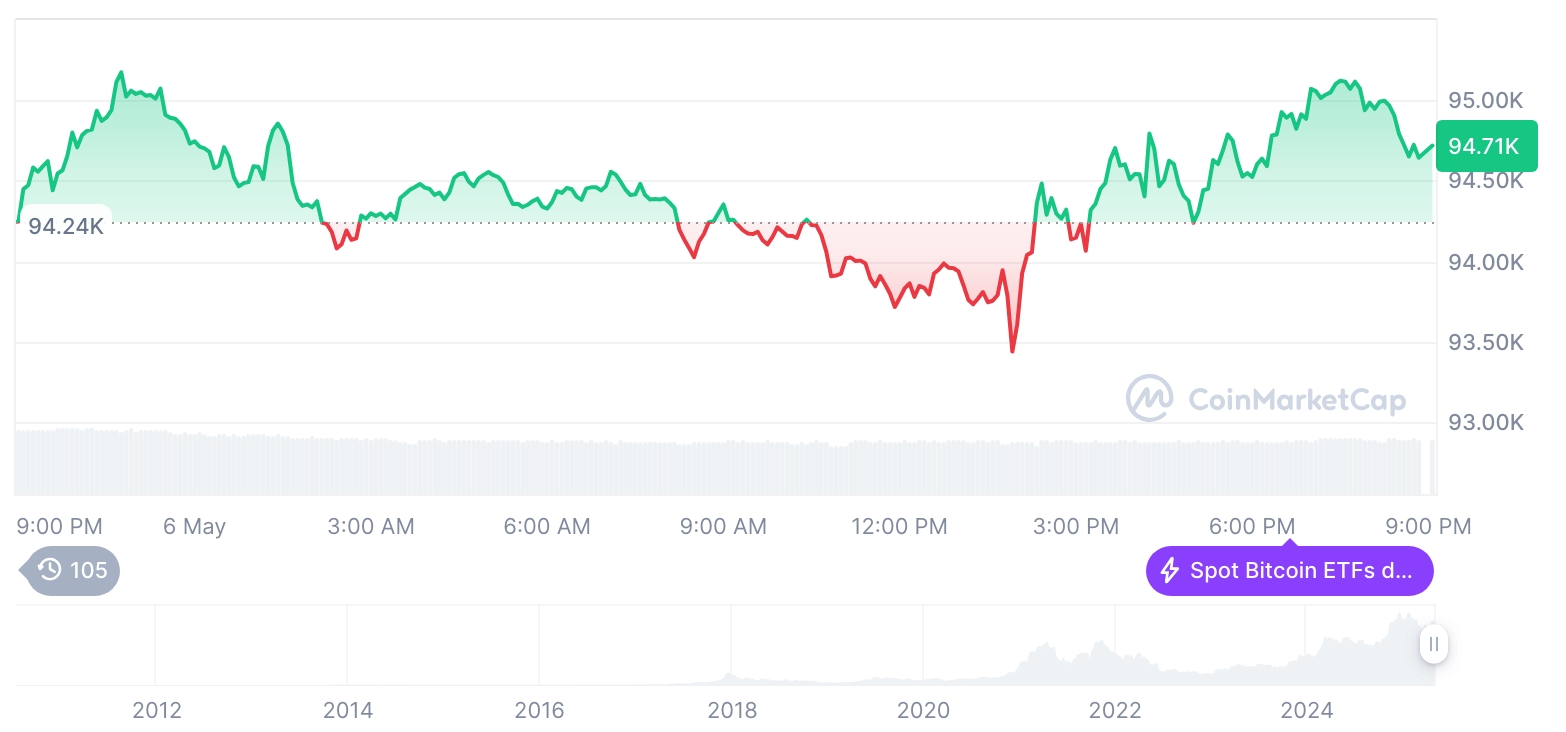
Task: Click the green 94.71K current price tag
Action: pos(1485,147)
